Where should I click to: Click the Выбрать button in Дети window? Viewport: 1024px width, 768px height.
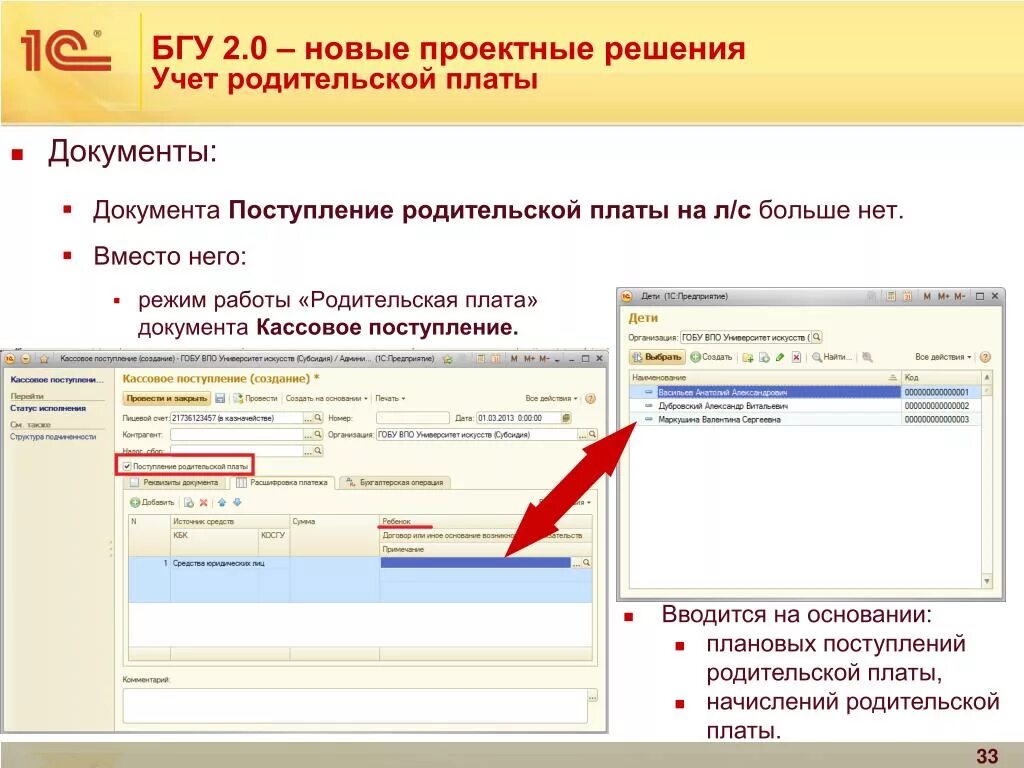coord(658,357)
